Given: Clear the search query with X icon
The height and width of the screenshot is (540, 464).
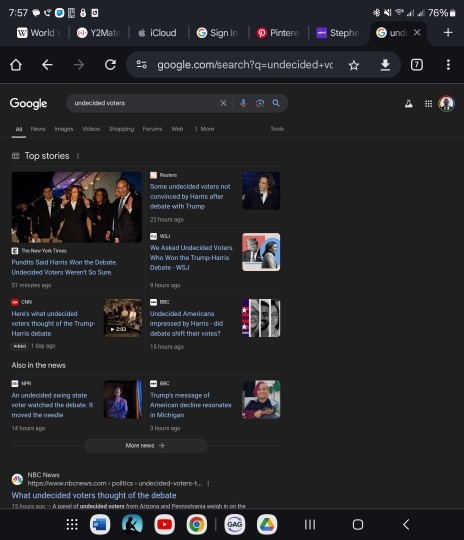Looking at the screenshot, I should point(223,103).
